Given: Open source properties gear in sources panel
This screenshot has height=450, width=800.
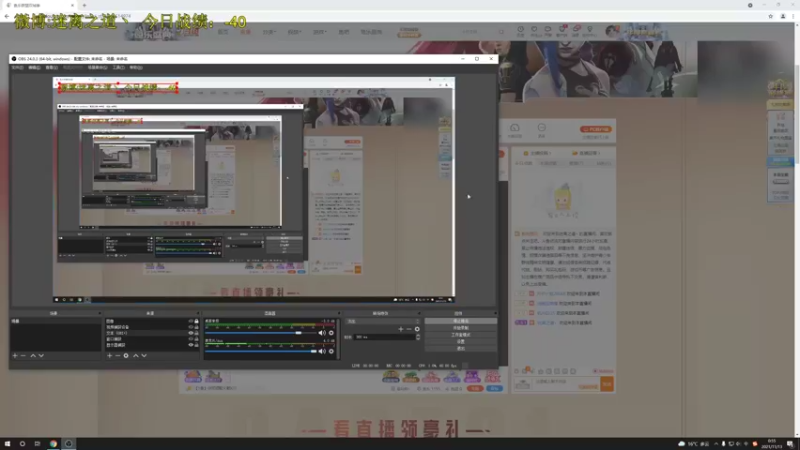Looking at the screenshot, I should click(126, 356).
